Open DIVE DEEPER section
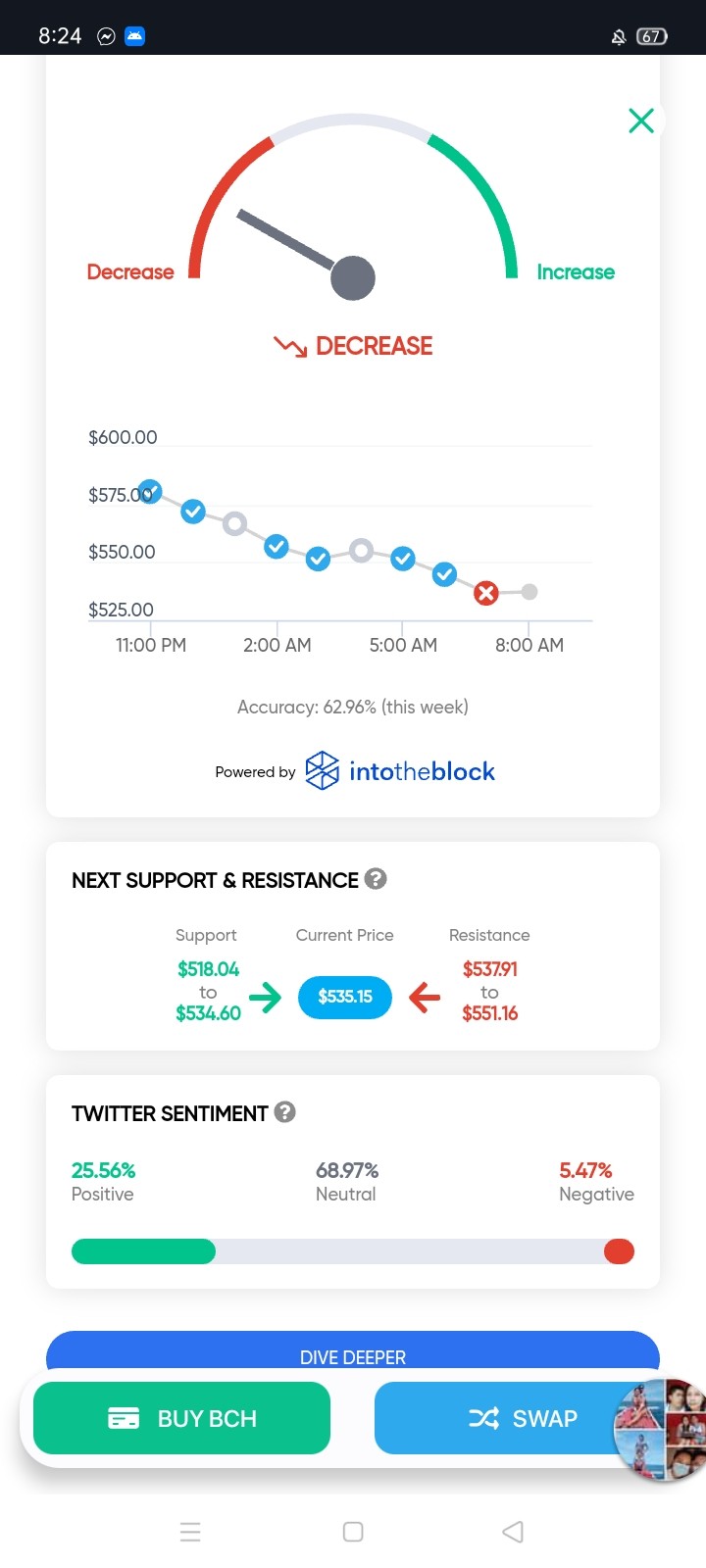 coord(353,1352)
